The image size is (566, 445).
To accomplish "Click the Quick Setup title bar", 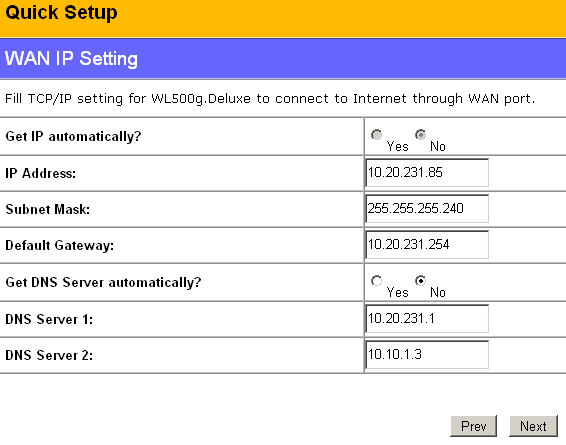I will [283, 18].
